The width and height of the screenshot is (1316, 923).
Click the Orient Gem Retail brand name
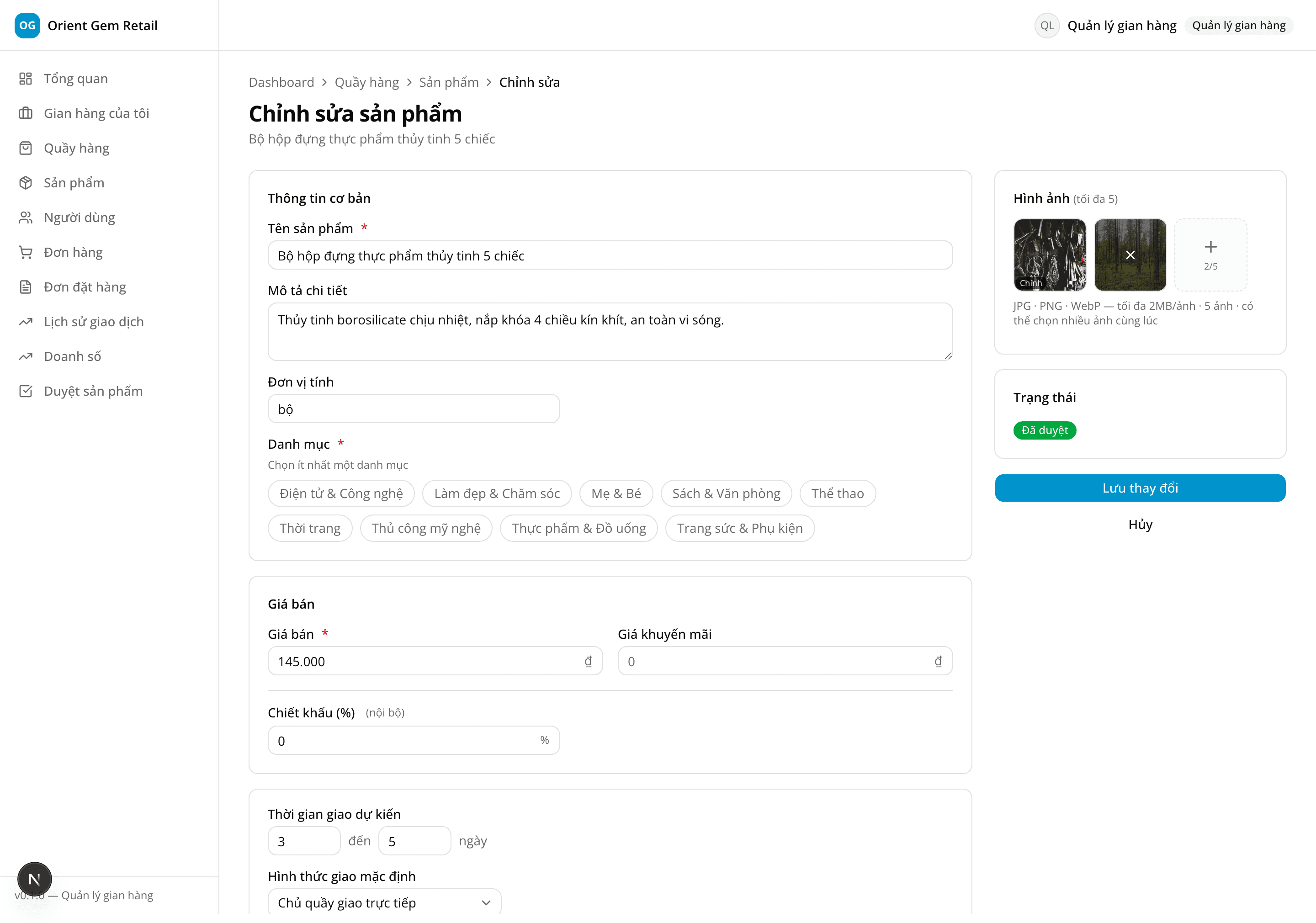click(103, 25)
